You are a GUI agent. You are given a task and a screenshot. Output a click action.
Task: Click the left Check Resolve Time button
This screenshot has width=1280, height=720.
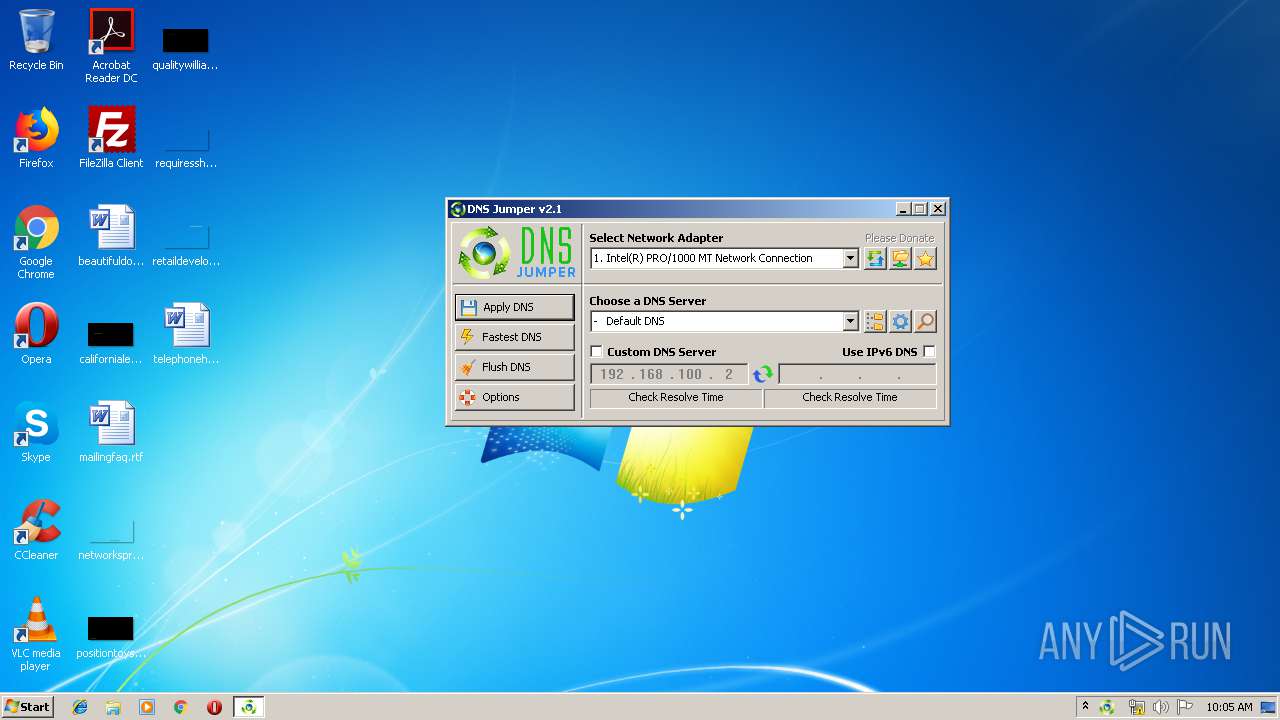click(676, 397)
